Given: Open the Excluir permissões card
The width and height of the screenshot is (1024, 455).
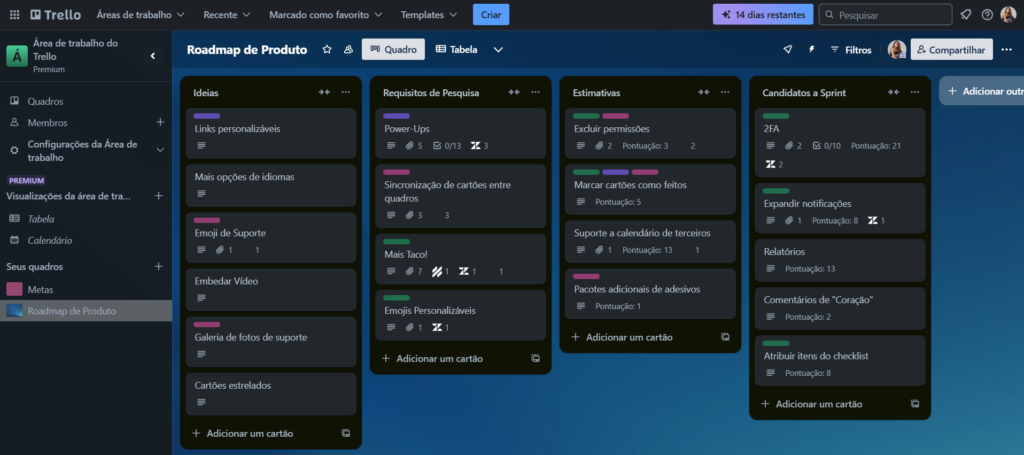Looking at the screenshot, I should 650,133.
